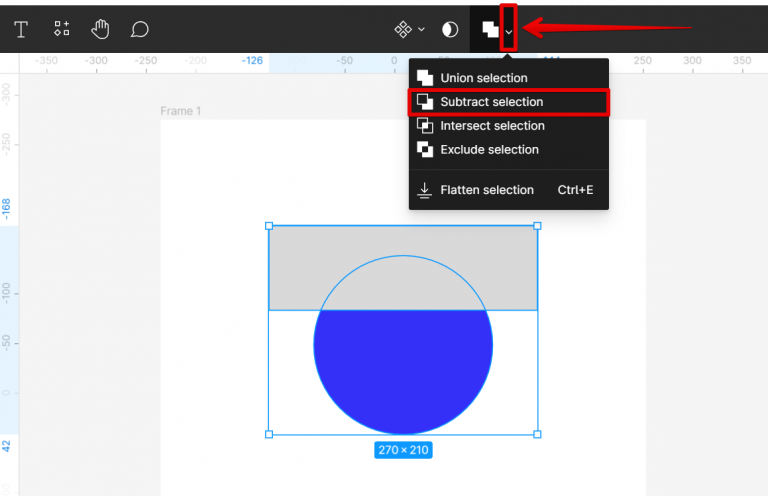Click the 270 × 210 size badge
Screen dimensions: 768x496
click(x=403, y=450)
